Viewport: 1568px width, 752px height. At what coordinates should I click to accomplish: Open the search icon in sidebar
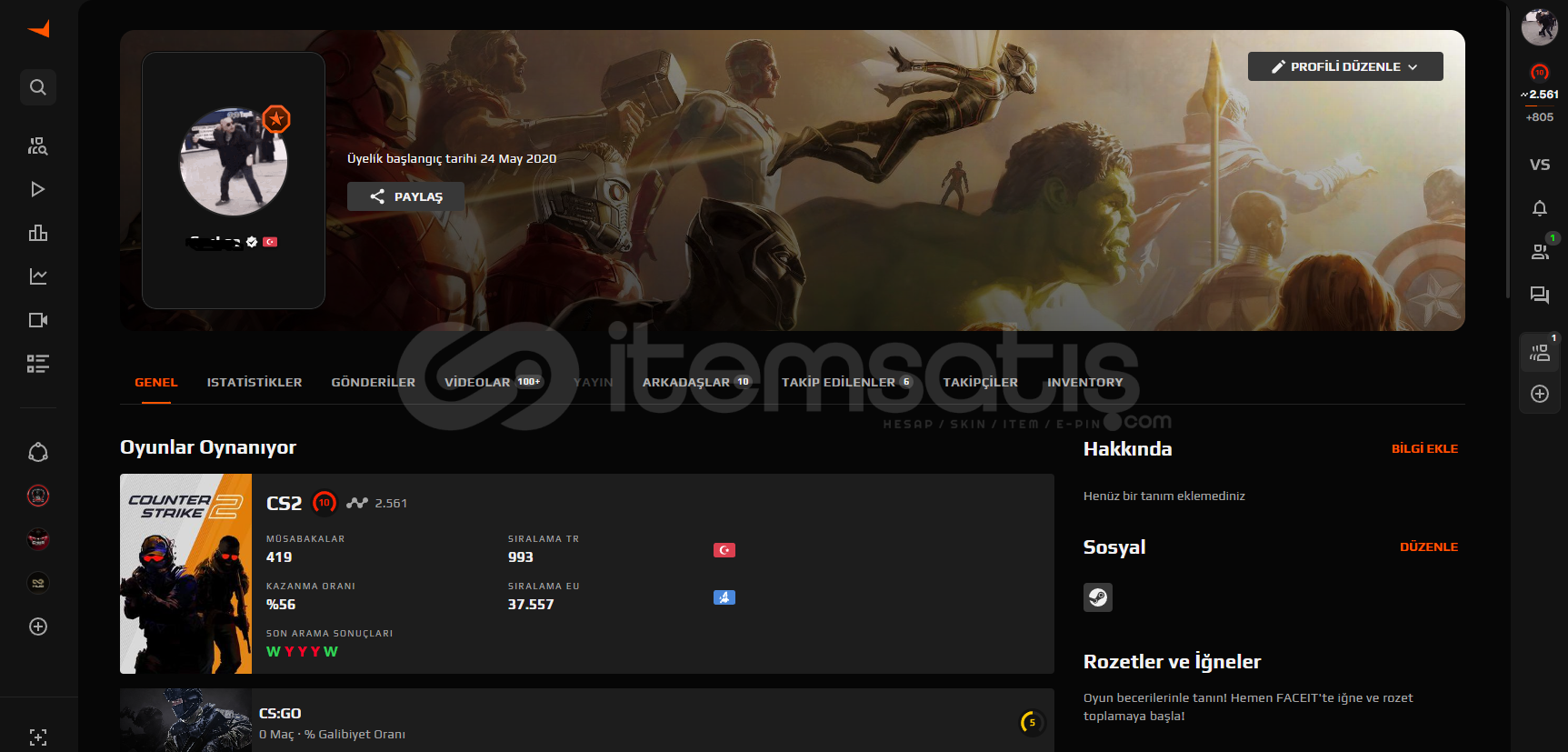[38, 87]
